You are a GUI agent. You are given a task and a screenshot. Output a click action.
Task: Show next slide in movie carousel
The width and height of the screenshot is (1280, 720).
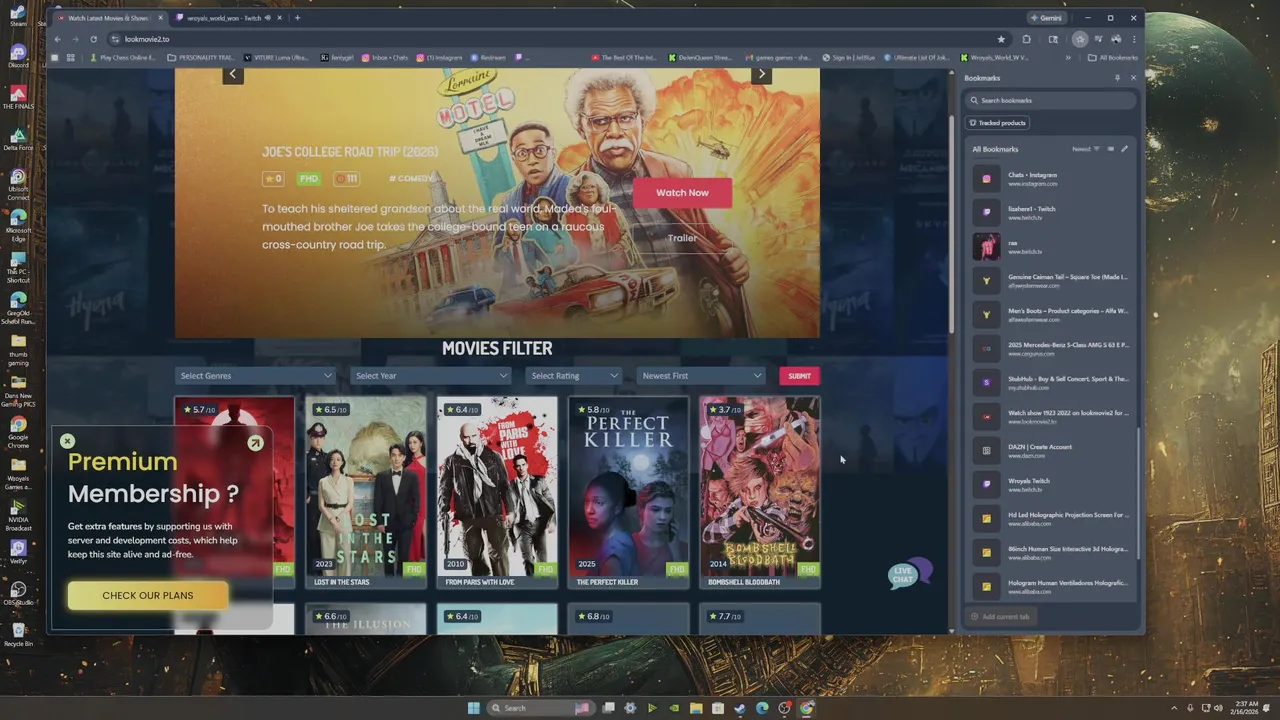pyautogui.click(x=761, y=74)
